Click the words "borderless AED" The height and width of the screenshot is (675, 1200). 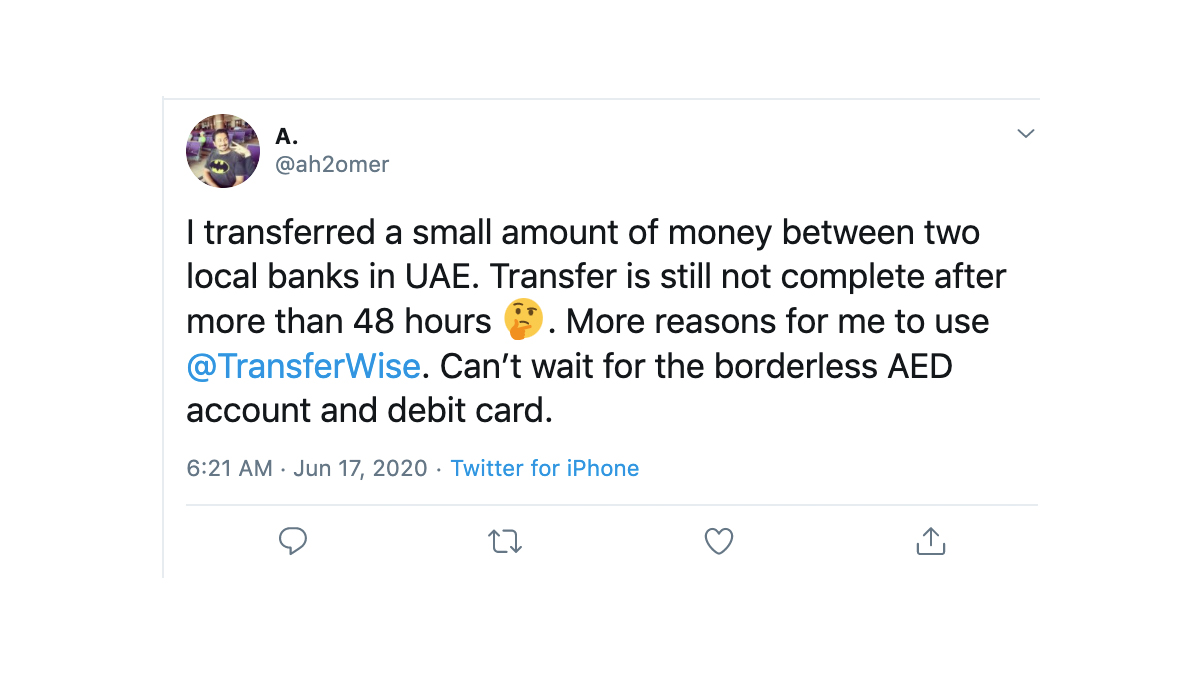[x=833, y=366]
